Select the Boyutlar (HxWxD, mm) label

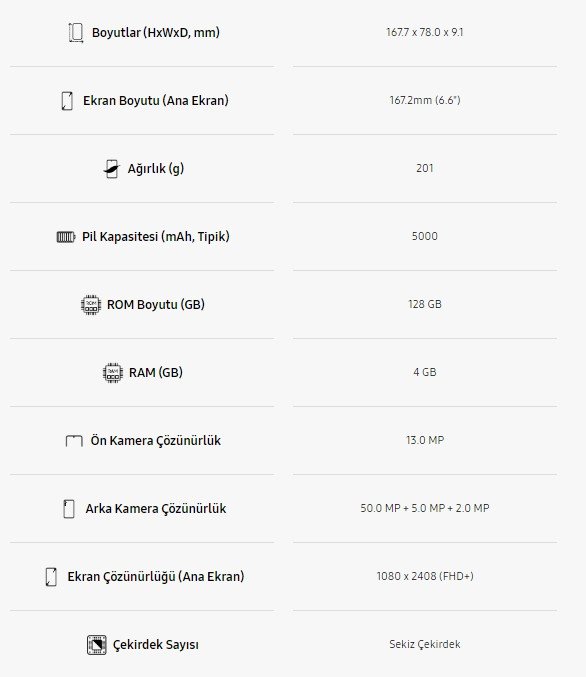coord(156,32)
